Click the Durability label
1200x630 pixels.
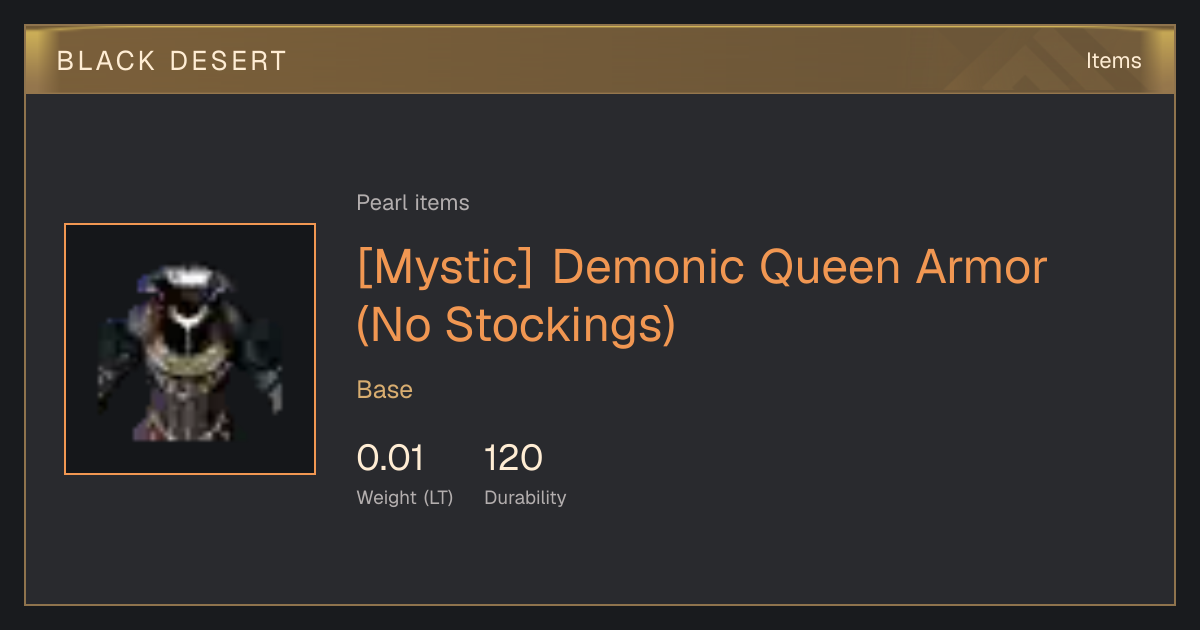click(525, 498)
